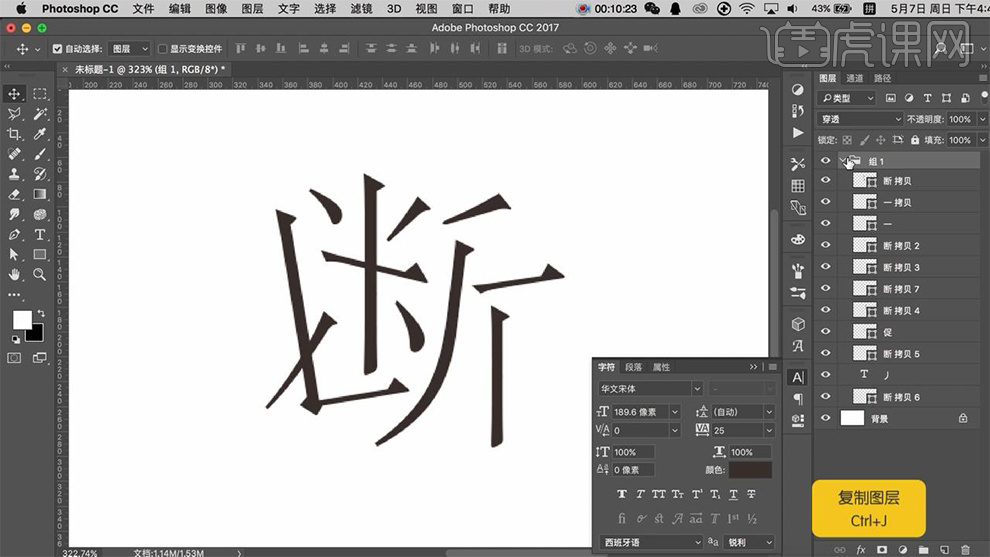Hide the 背景 layer
990x557 pixels.
click(x=825, y=418)
